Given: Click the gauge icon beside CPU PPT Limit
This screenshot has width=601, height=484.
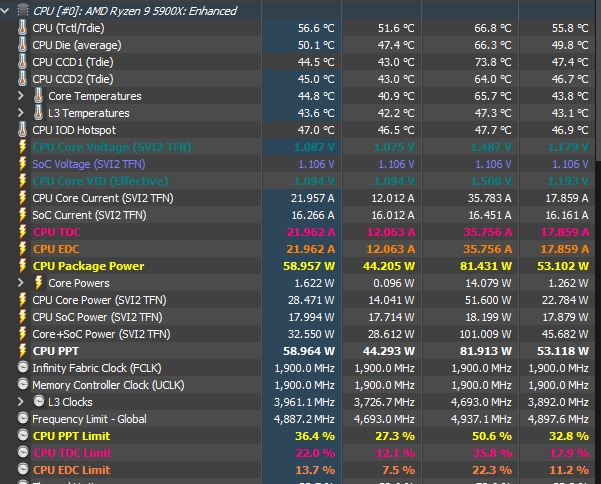Looking at the screenshot, I should coord(23,436).
